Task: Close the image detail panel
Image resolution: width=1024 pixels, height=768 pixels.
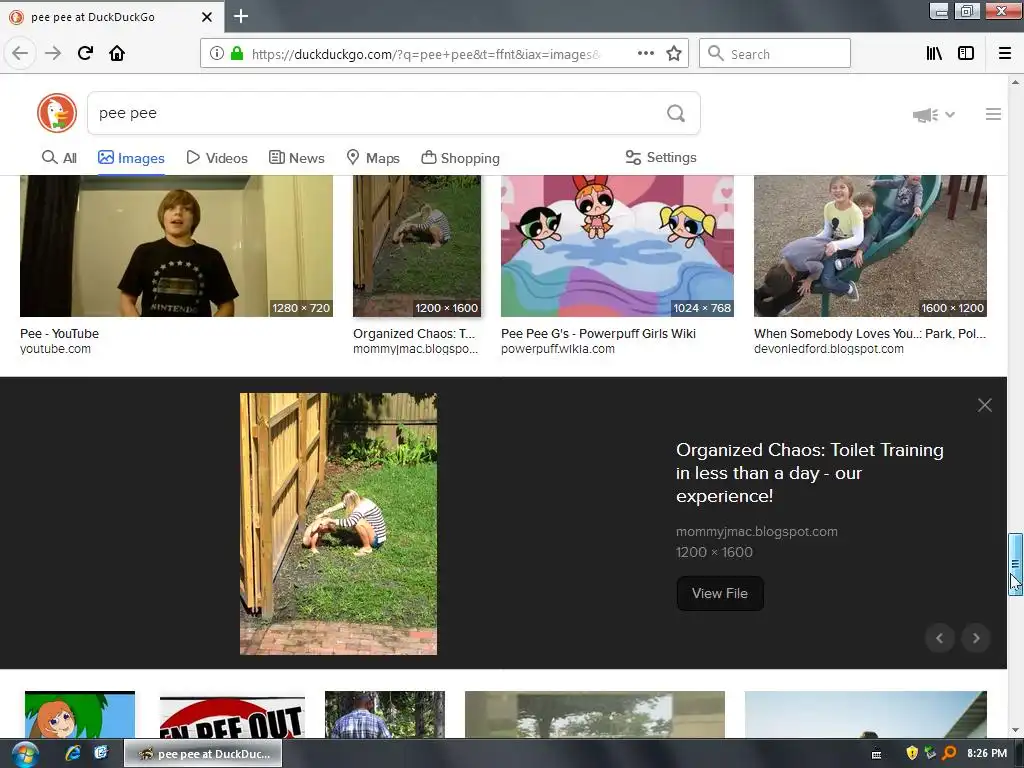Action: [985, 405]
